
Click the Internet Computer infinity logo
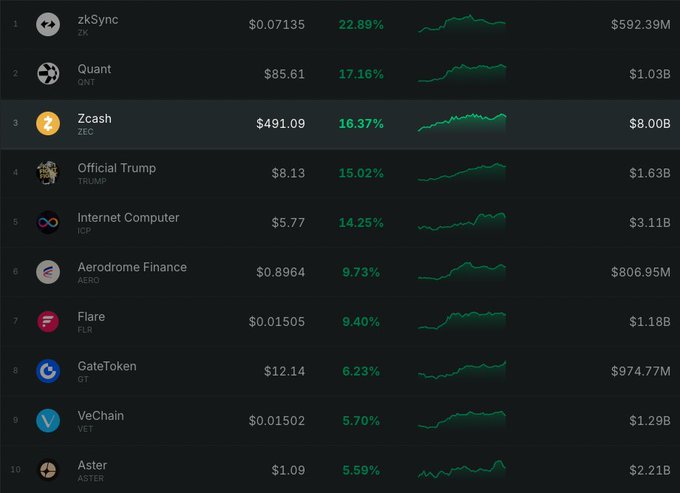(48, 222)
